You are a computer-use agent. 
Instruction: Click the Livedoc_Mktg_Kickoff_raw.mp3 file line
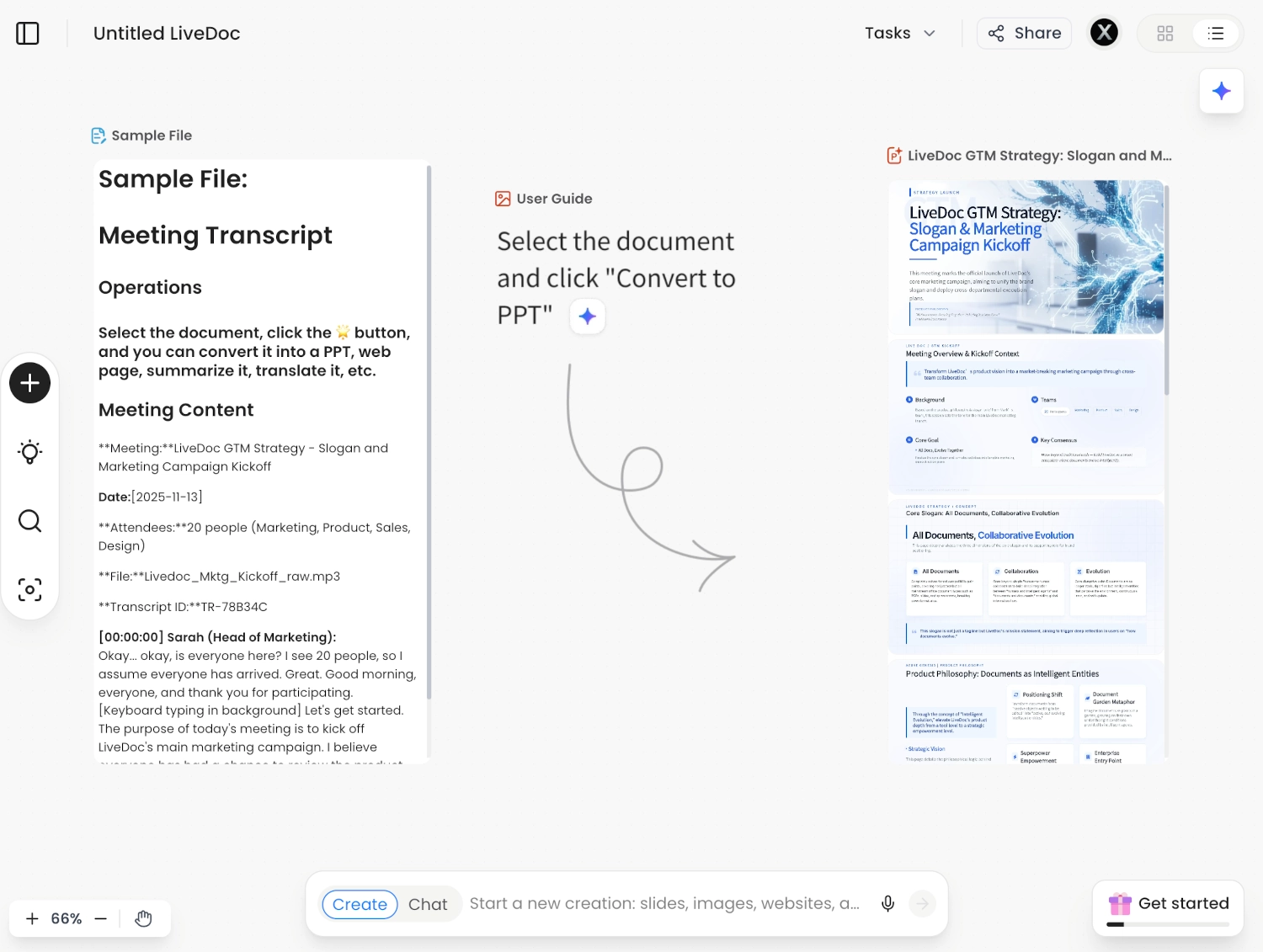tap(219, 577)
